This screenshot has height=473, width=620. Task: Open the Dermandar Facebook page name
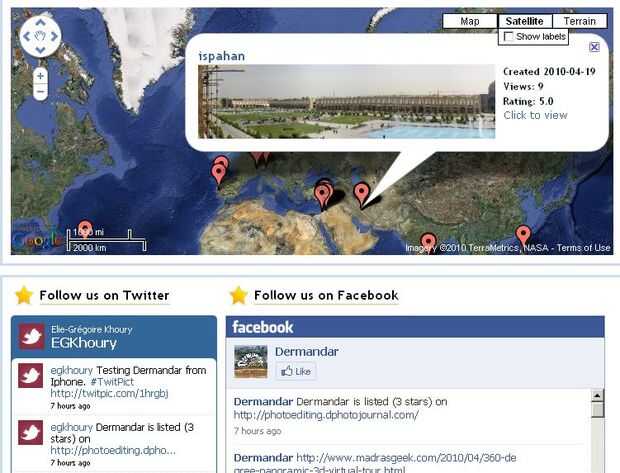coord(306,352)
